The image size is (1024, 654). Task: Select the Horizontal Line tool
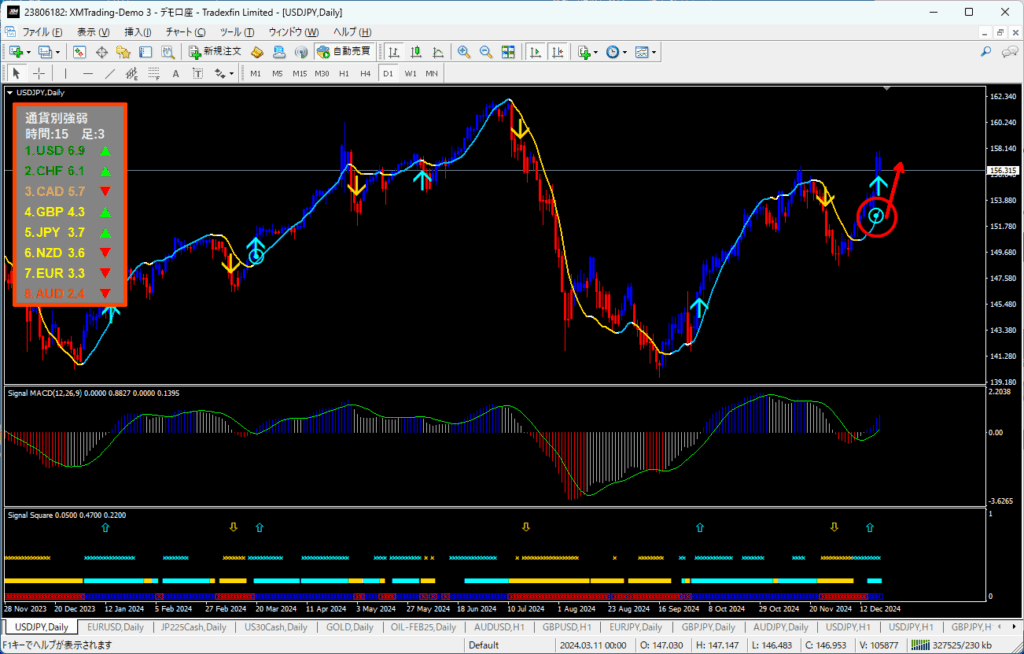click(88, 73)
